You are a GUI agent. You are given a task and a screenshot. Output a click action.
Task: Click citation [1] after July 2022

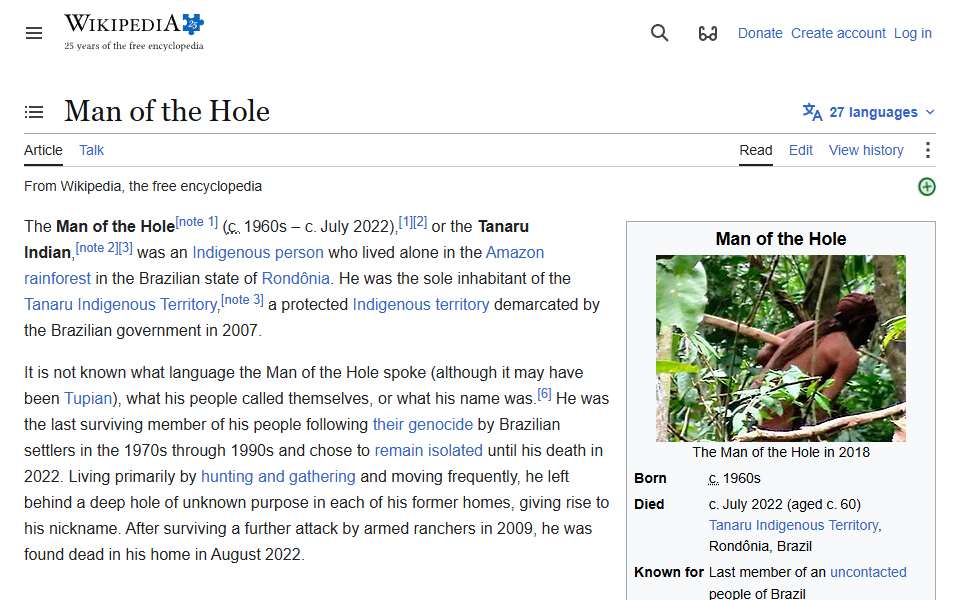(405, 222)
